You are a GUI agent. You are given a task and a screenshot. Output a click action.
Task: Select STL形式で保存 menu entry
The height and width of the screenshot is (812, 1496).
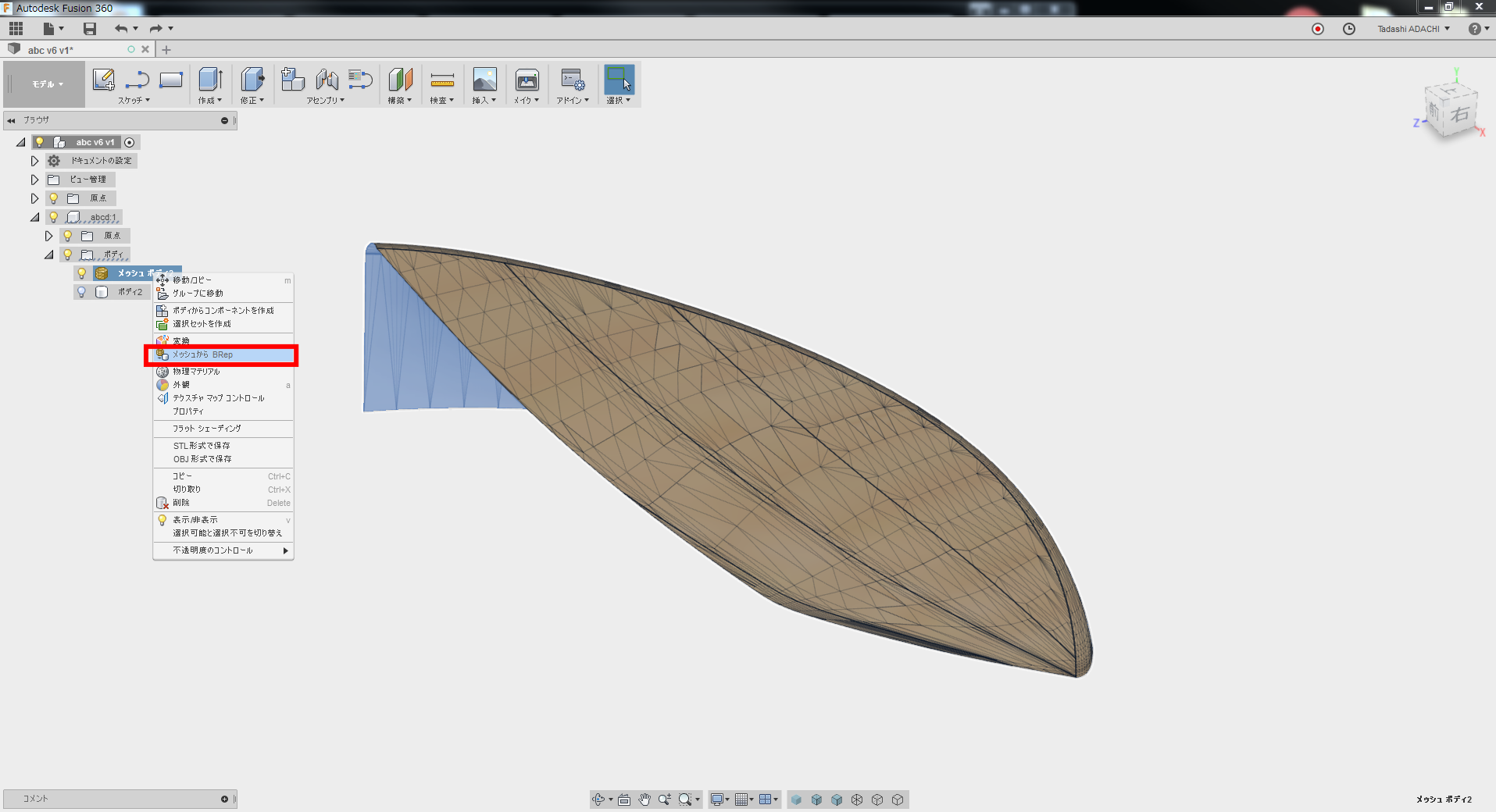(202, 446)
